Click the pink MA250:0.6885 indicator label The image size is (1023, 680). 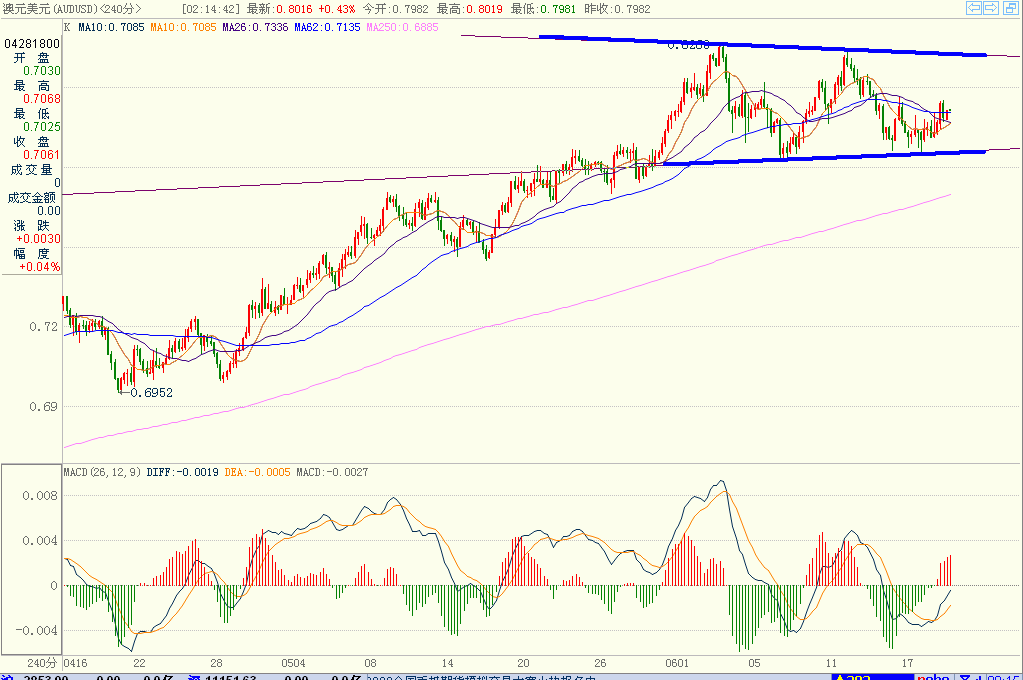pos(402,27)
